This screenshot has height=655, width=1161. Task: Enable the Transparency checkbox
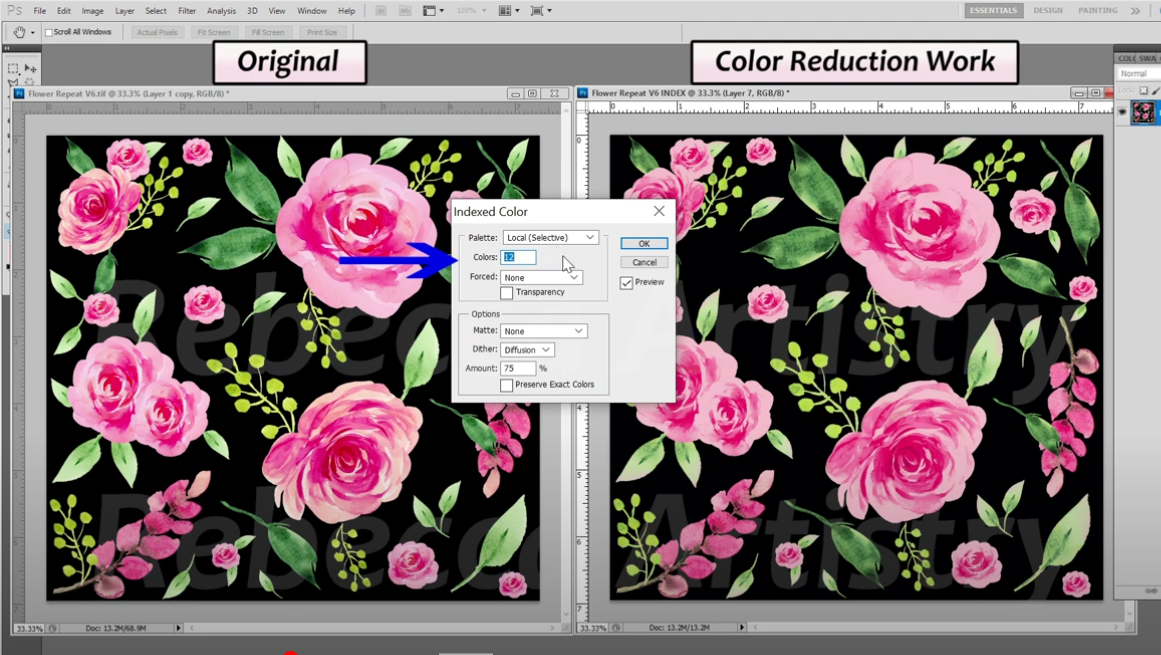[507, 292]
